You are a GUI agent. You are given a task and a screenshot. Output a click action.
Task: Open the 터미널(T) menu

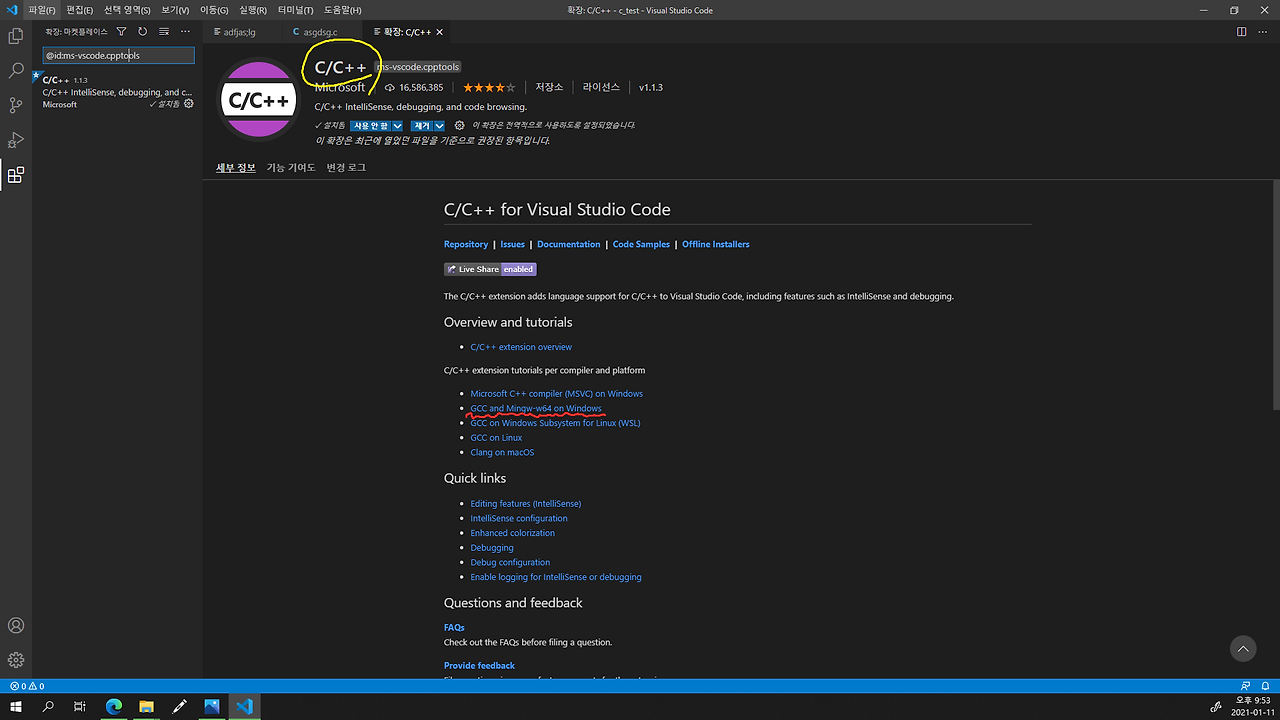point(294,10)
